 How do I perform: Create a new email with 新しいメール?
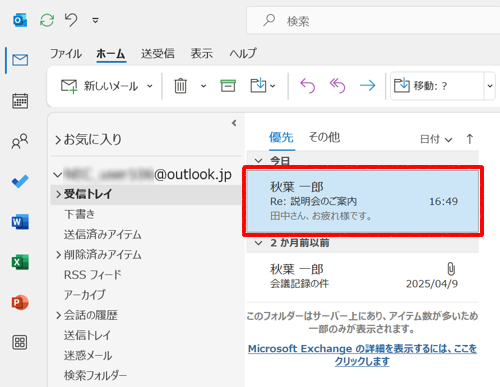click(x=99, y=86)
